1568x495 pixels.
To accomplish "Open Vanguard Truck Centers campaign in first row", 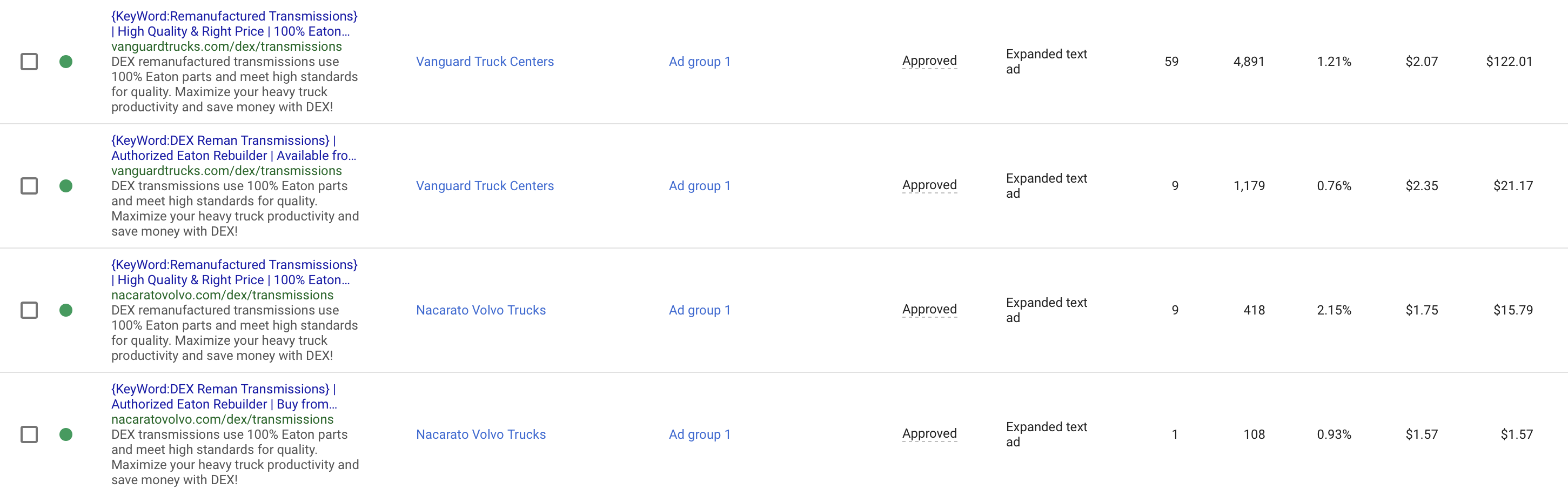I will tap(485, 62).
